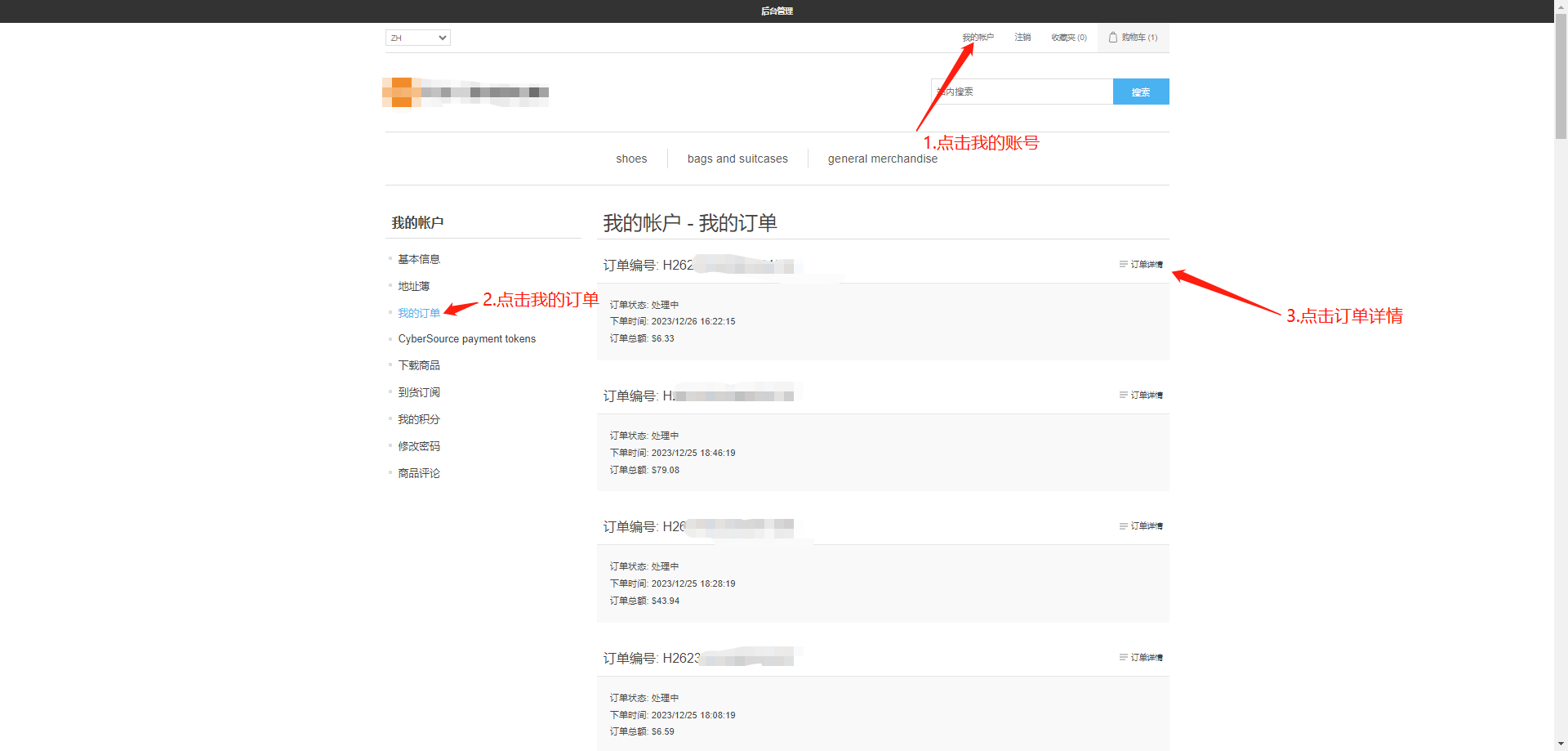Open order details for the $6.33 order
The image size is (1568, 751).
[1142, 265]
